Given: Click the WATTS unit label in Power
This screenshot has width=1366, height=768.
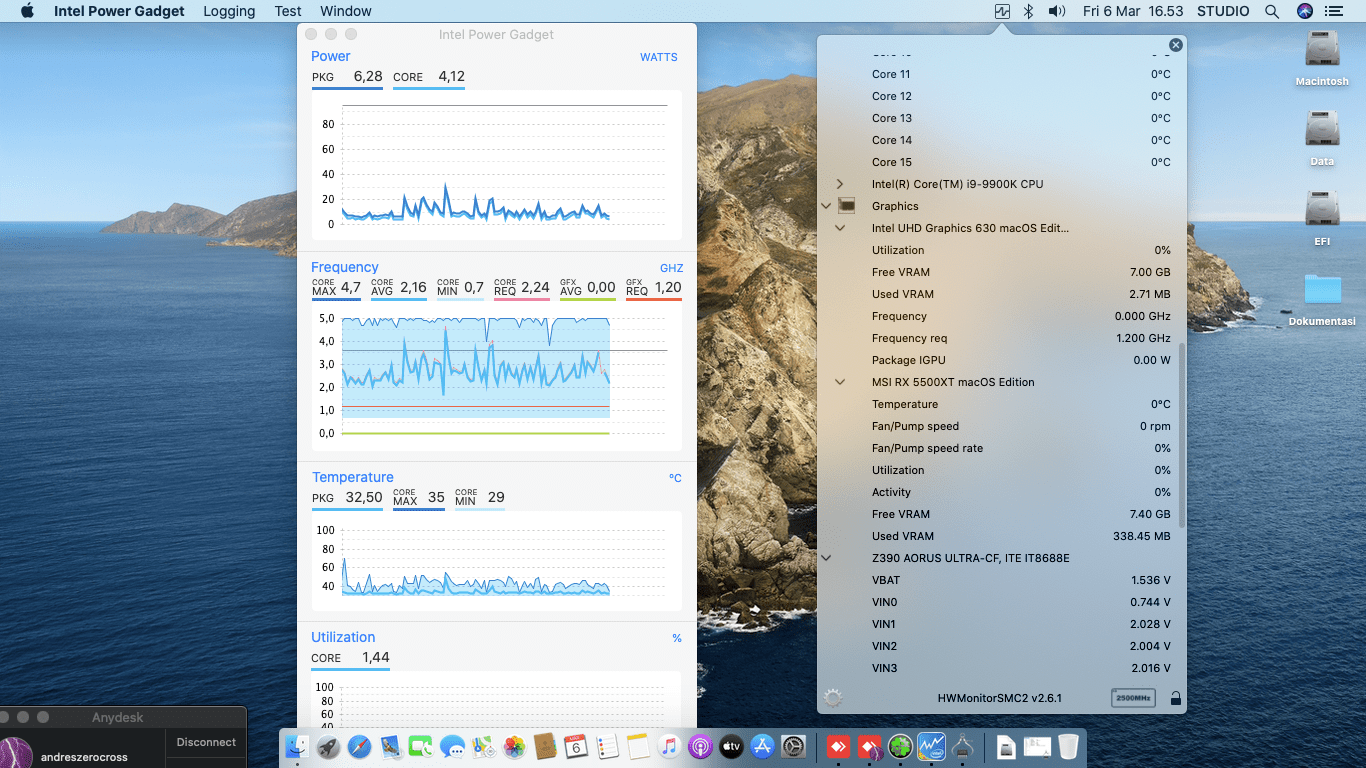Looking at the screenshot, I should click(659, 57).
